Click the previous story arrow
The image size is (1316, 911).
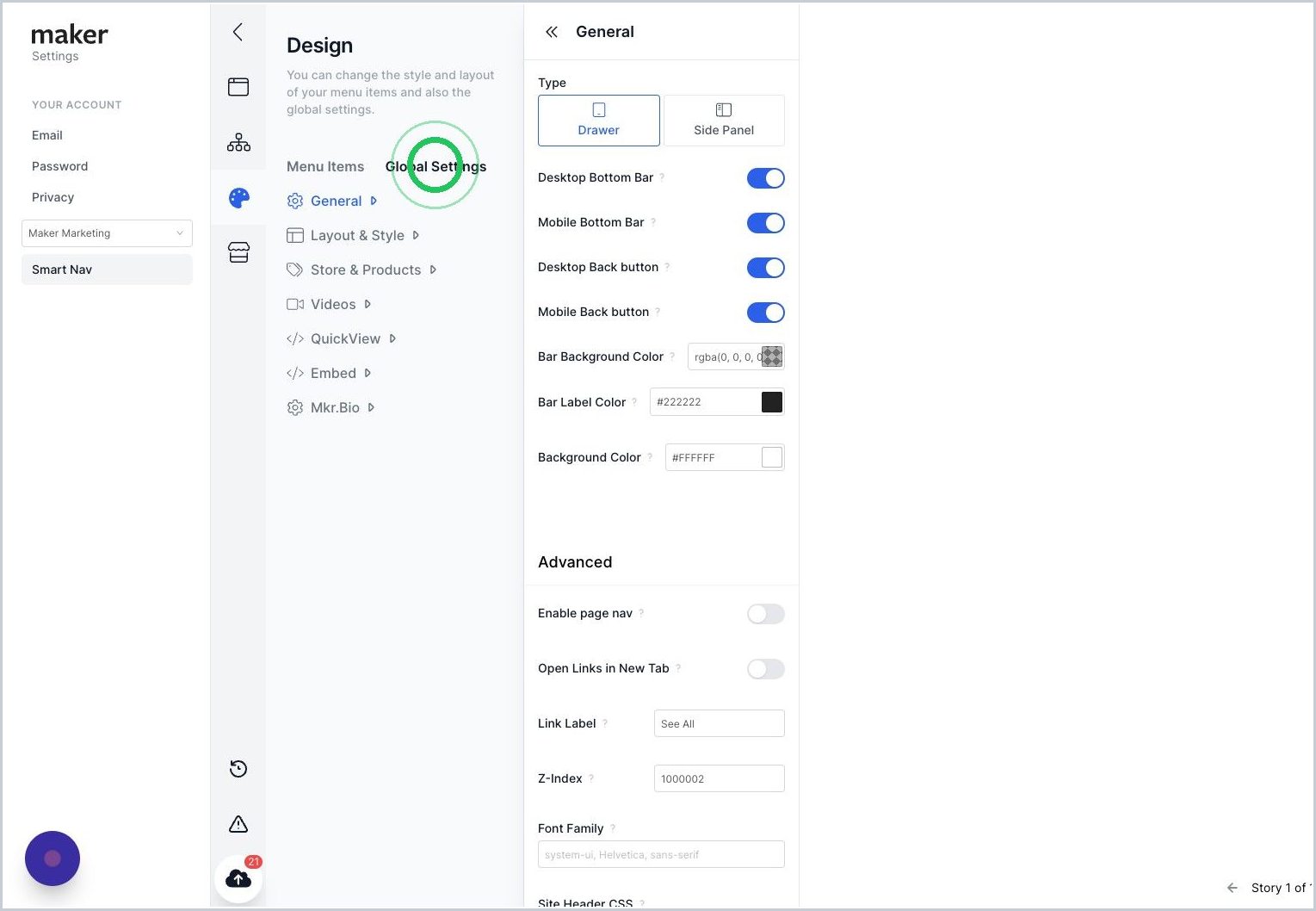point(1233,888)
